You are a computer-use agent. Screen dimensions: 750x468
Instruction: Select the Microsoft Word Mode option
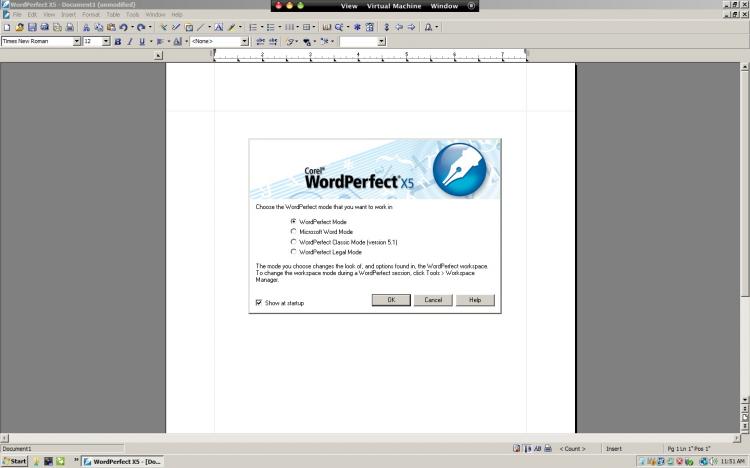click(x=293, y=231)
